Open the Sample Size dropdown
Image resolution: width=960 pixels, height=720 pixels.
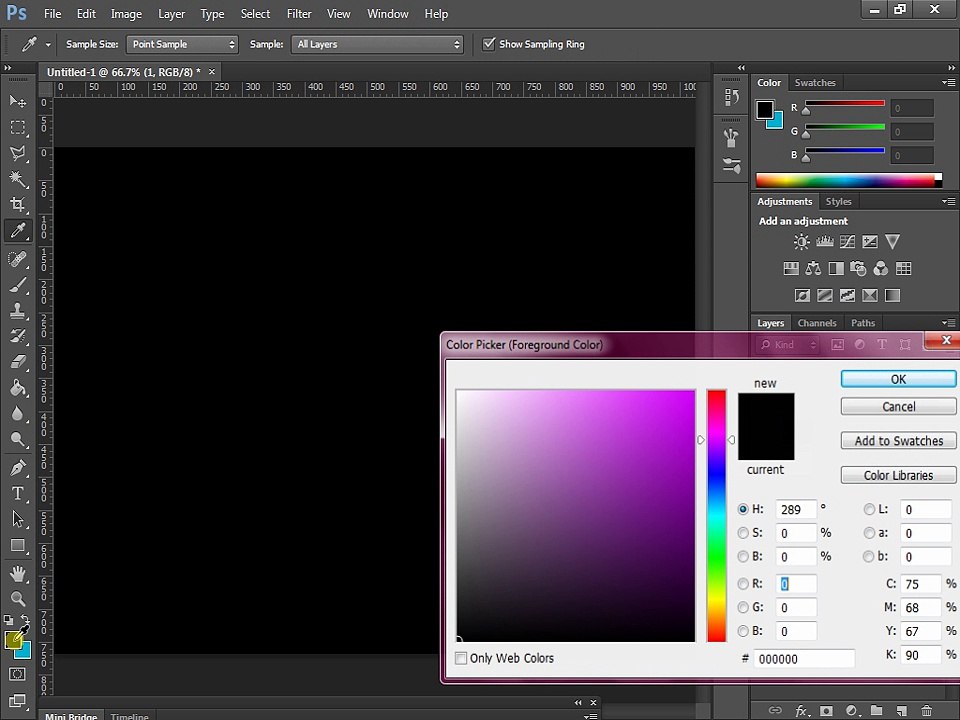(x=182, y=44)
